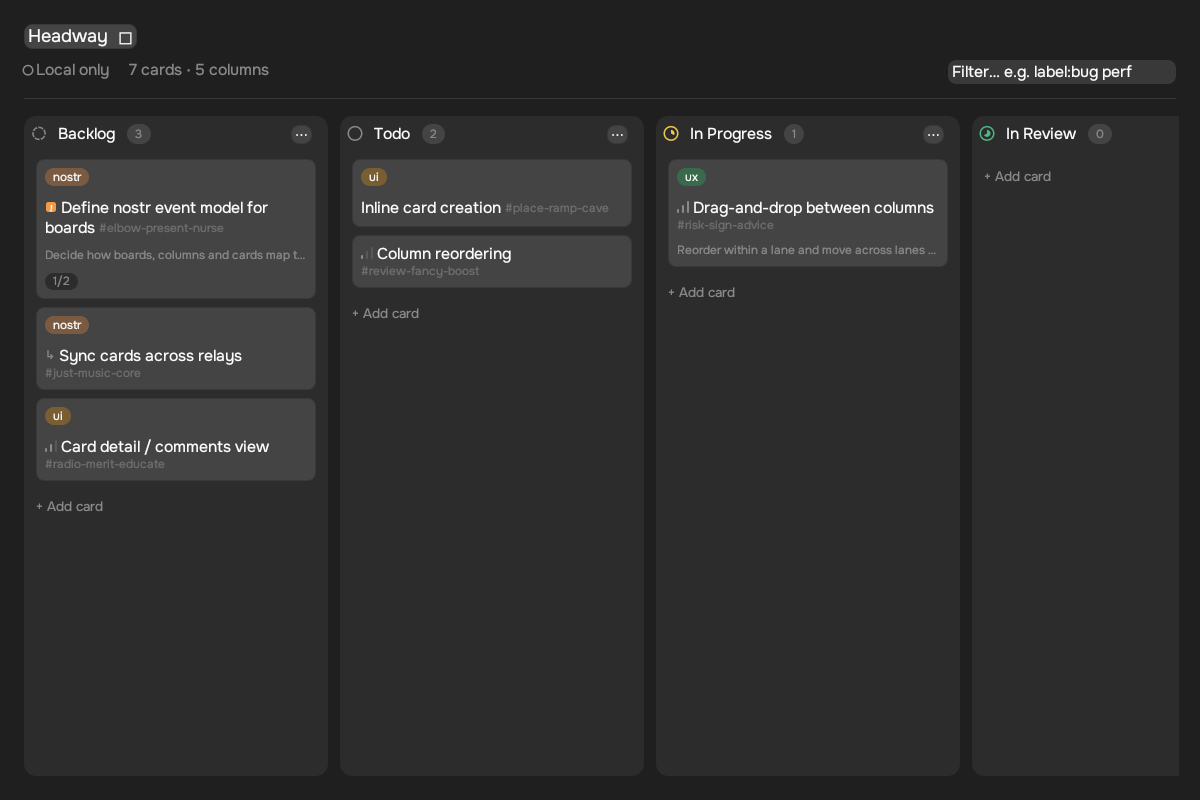Click the #radio-merit-educate card ID
Screen dimensions: 1200x800
(105, 465)
